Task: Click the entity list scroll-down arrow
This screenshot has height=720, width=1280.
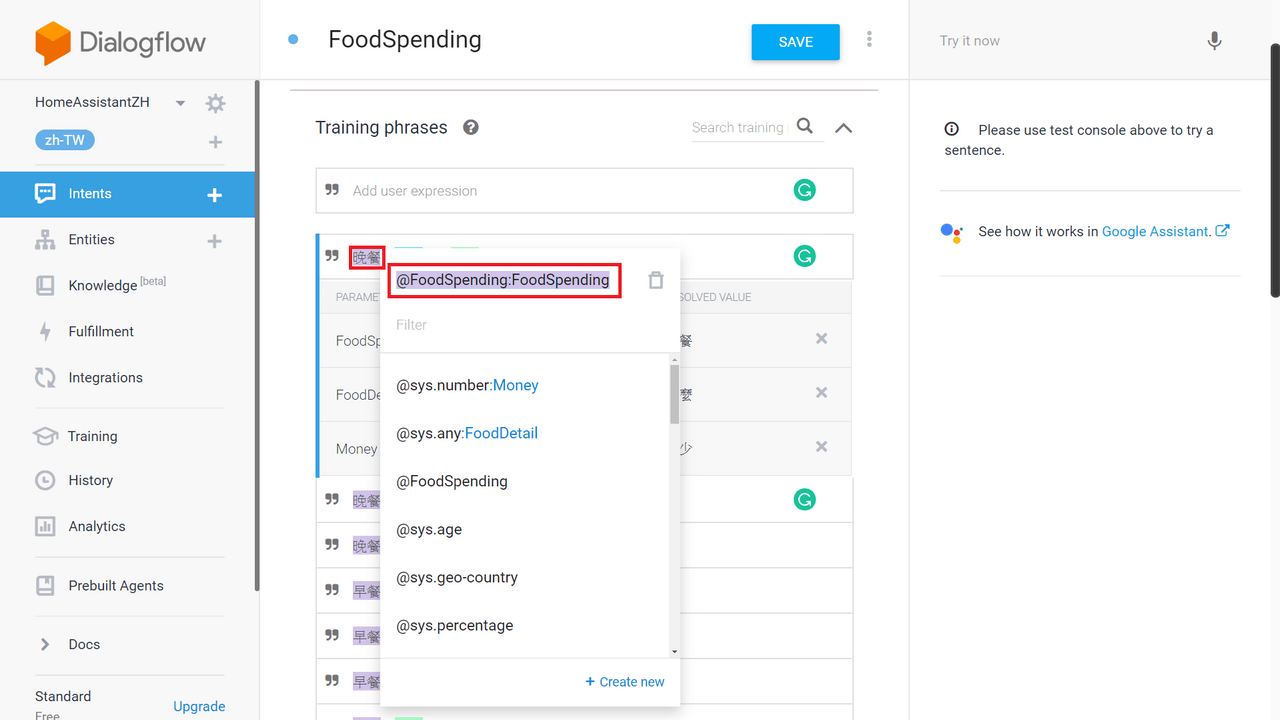Action: click(674, 651)
